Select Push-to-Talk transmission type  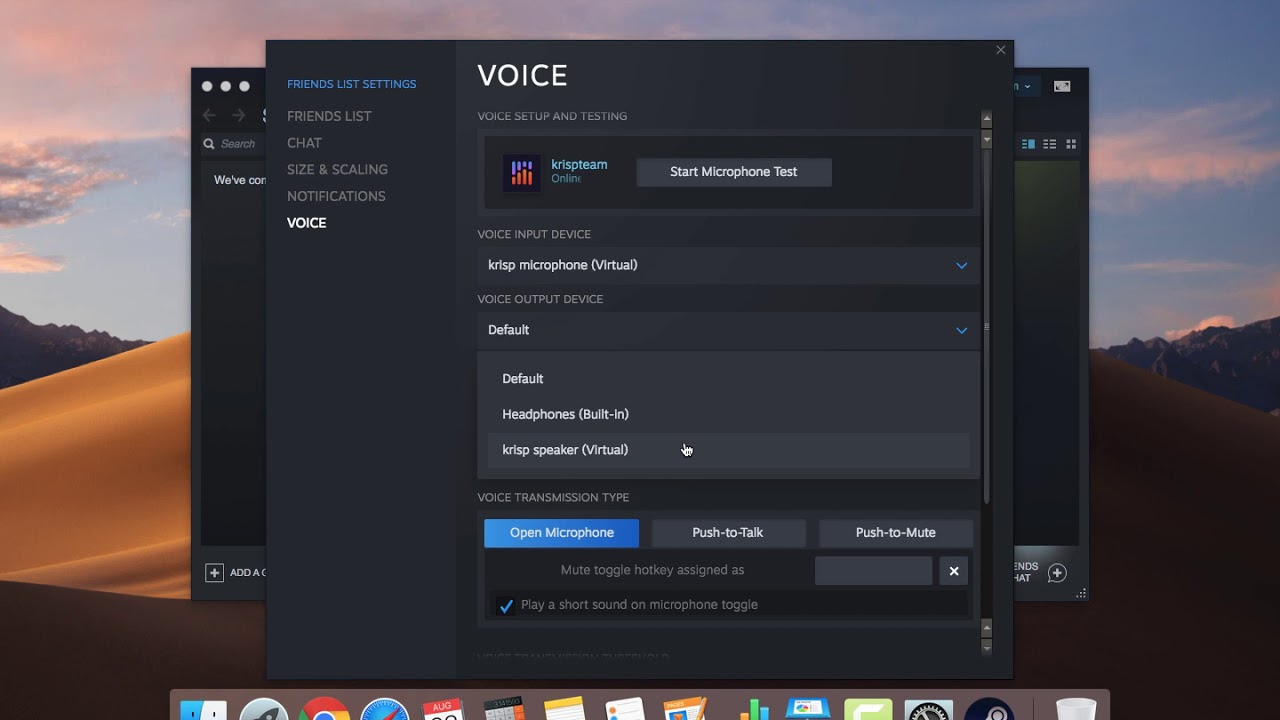pyautogui.click(x=728, y=533)
